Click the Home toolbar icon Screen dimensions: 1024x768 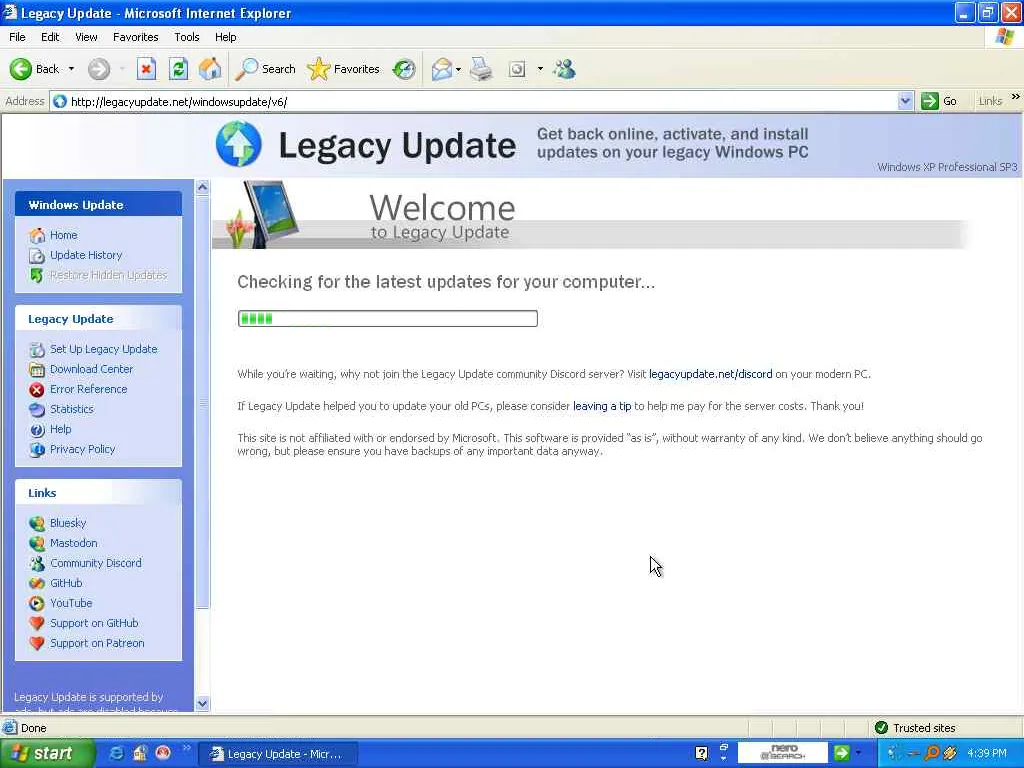tap(210, 69)
